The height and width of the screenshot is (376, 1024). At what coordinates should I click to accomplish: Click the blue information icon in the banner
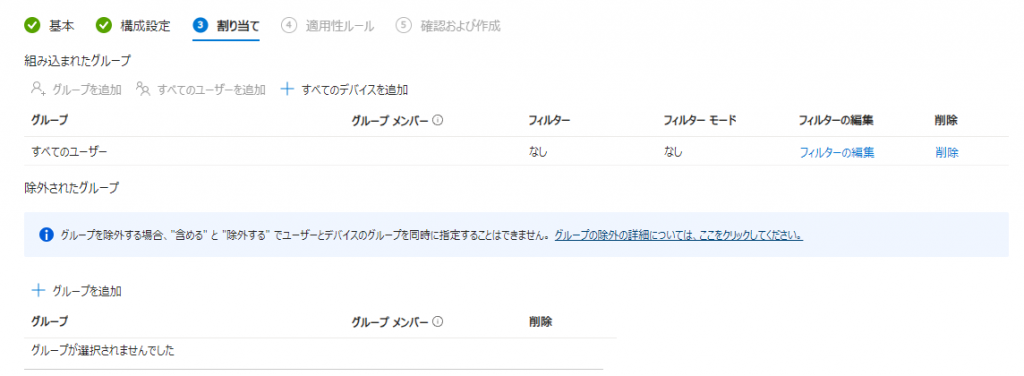tap(46, 234)
